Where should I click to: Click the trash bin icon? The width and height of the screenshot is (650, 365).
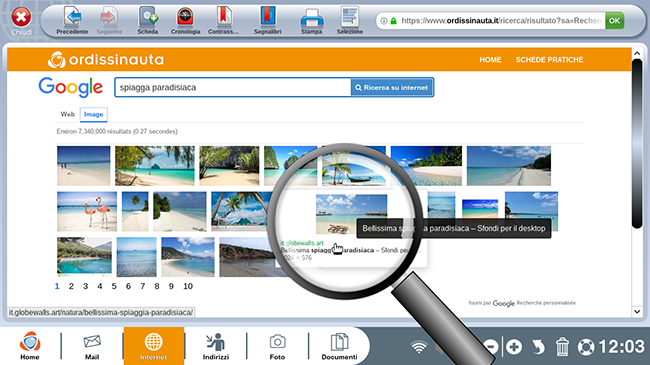pos(562,347)
